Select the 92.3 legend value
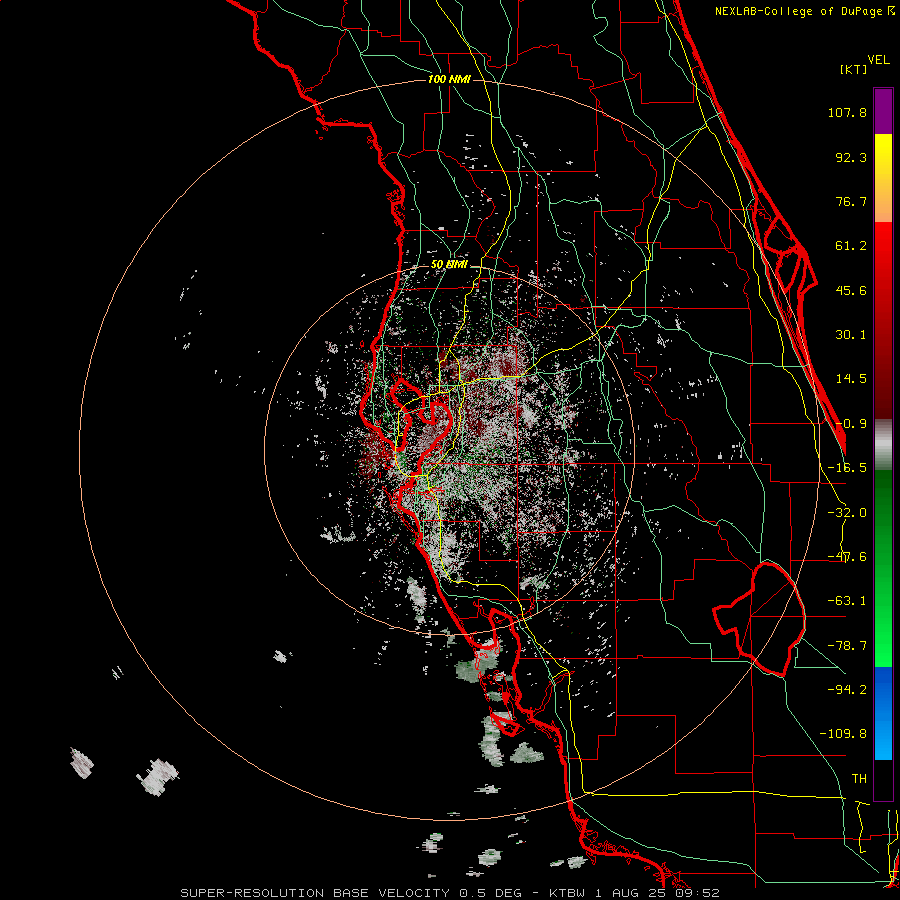The image size is (900, 900). tap(851, 157)
